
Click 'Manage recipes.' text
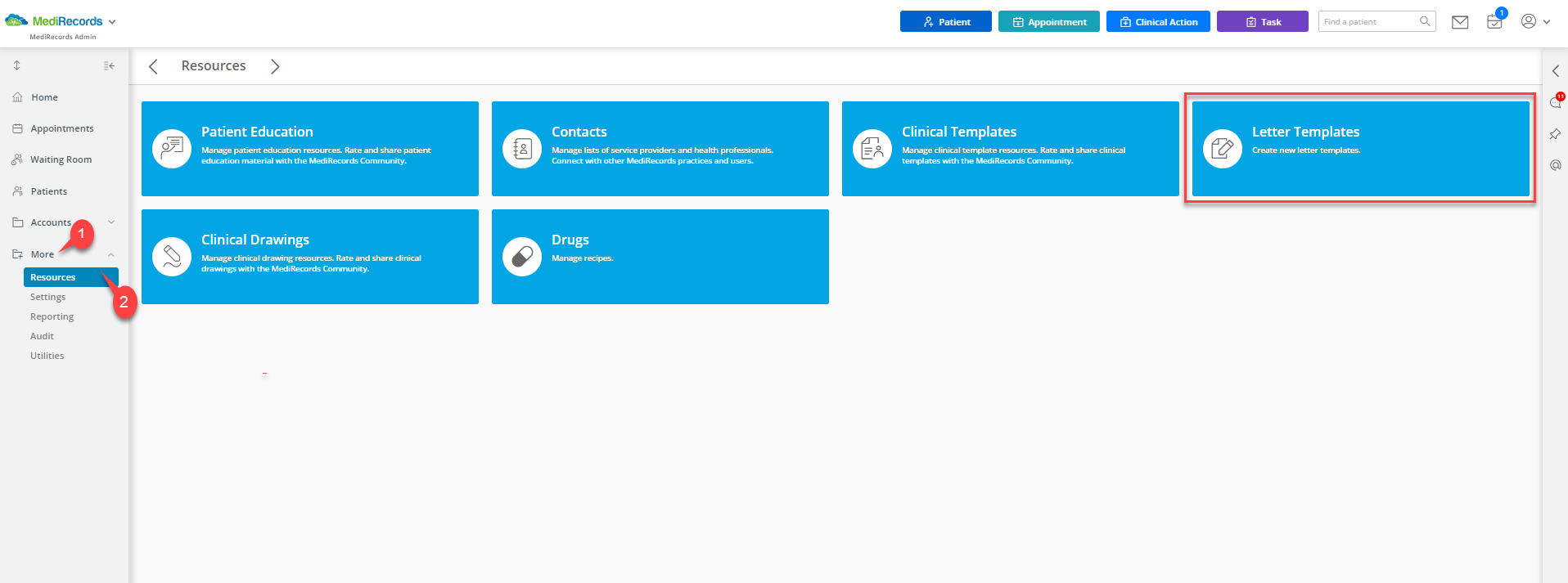(x=582, y=258)
